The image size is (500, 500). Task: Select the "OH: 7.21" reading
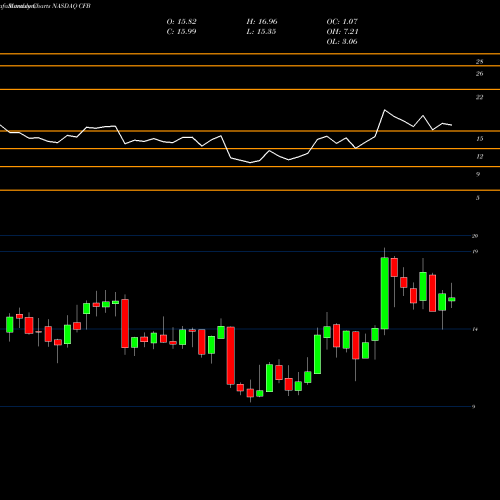click(342, 32)
